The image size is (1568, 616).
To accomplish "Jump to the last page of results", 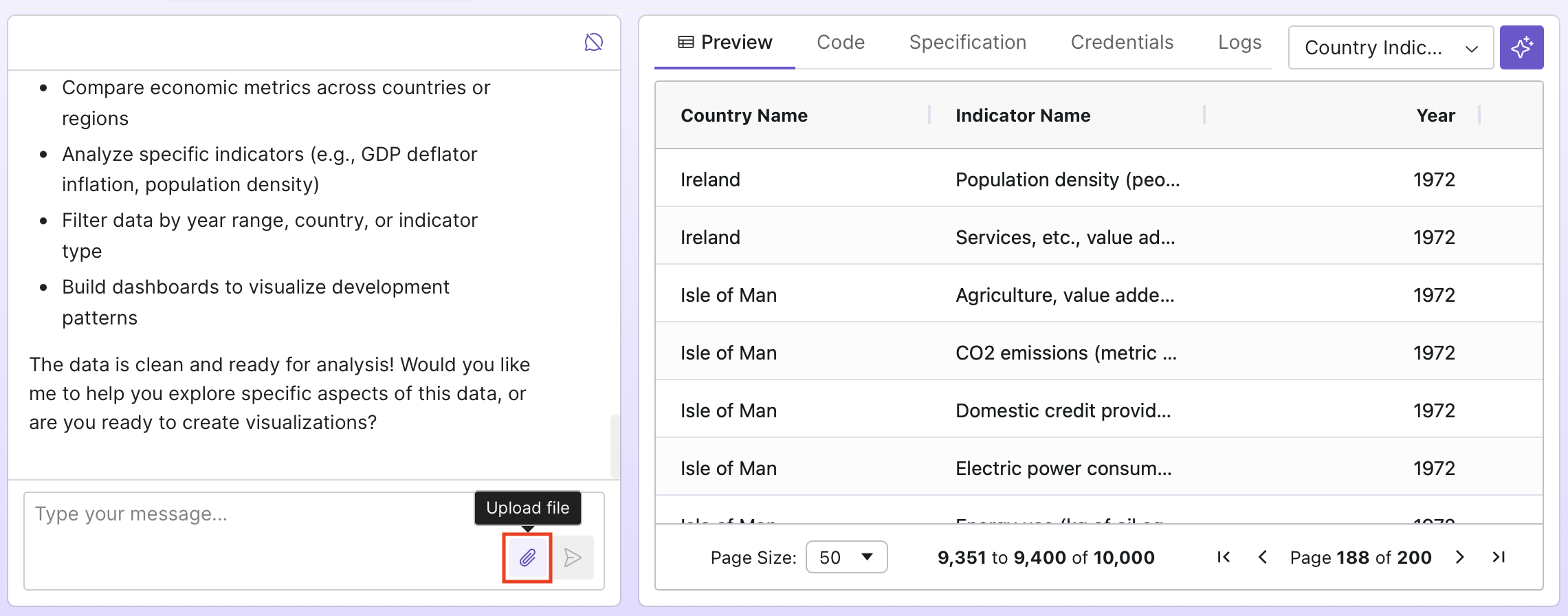I will pos(1499,558).
